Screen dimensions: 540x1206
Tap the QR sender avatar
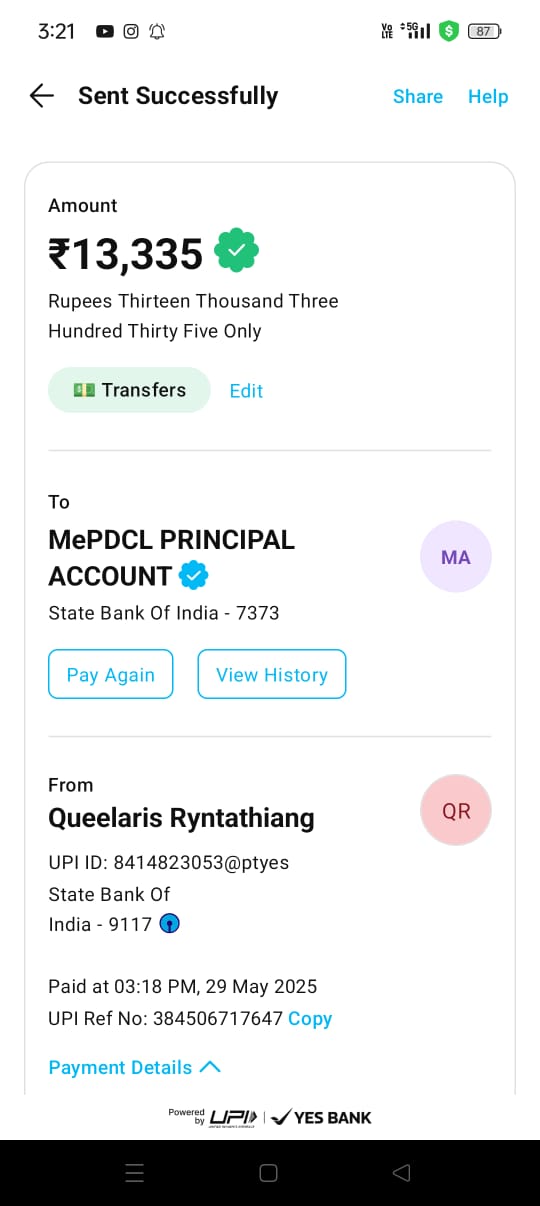[456, 810]
